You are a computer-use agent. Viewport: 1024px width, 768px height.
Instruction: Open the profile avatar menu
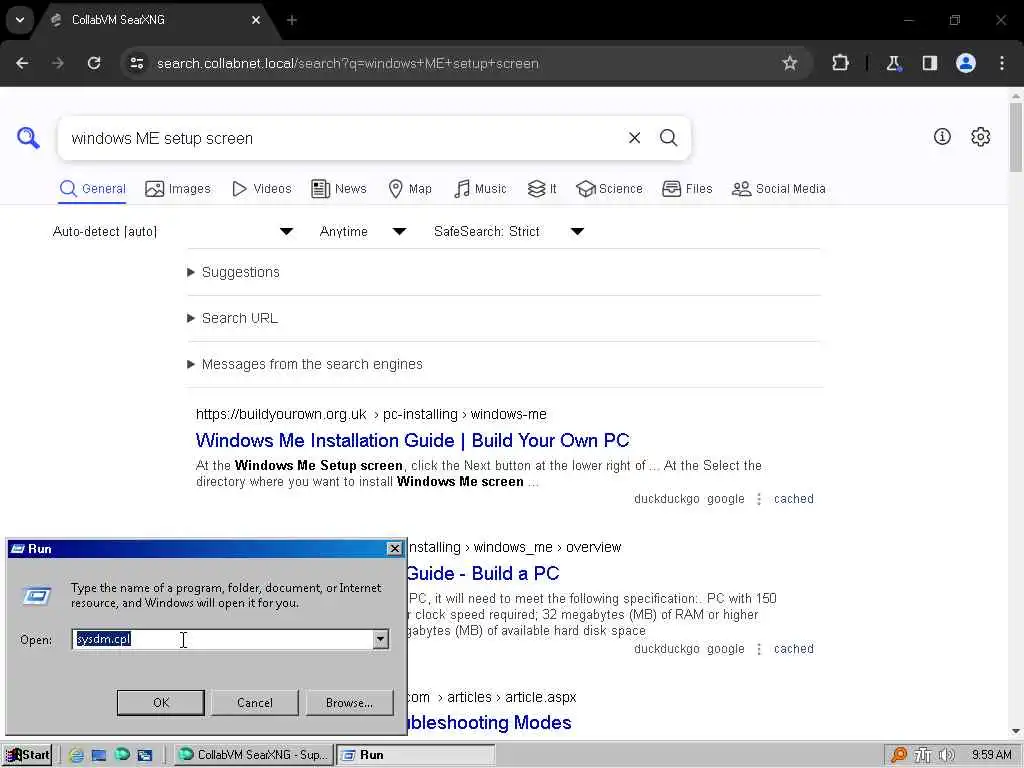tap(966, 63)
